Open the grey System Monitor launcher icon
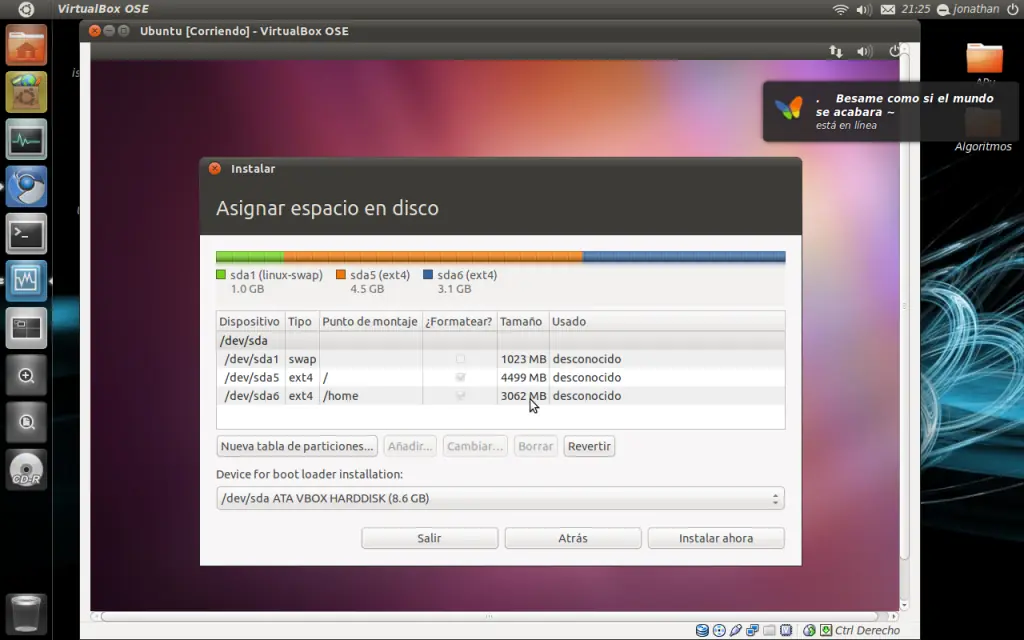The width and height of the screenshot is (1024, 640). click(26, 139)
